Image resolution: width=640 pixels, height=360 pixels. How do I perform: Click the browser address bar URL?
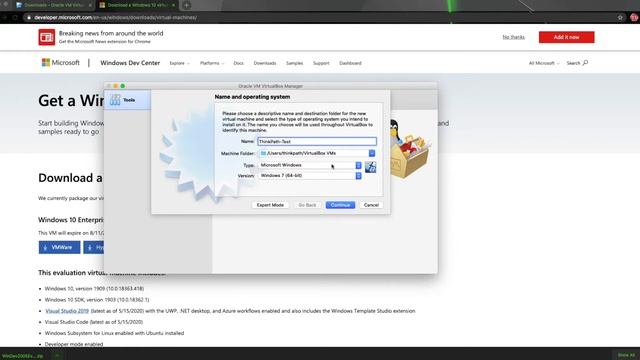116,18
